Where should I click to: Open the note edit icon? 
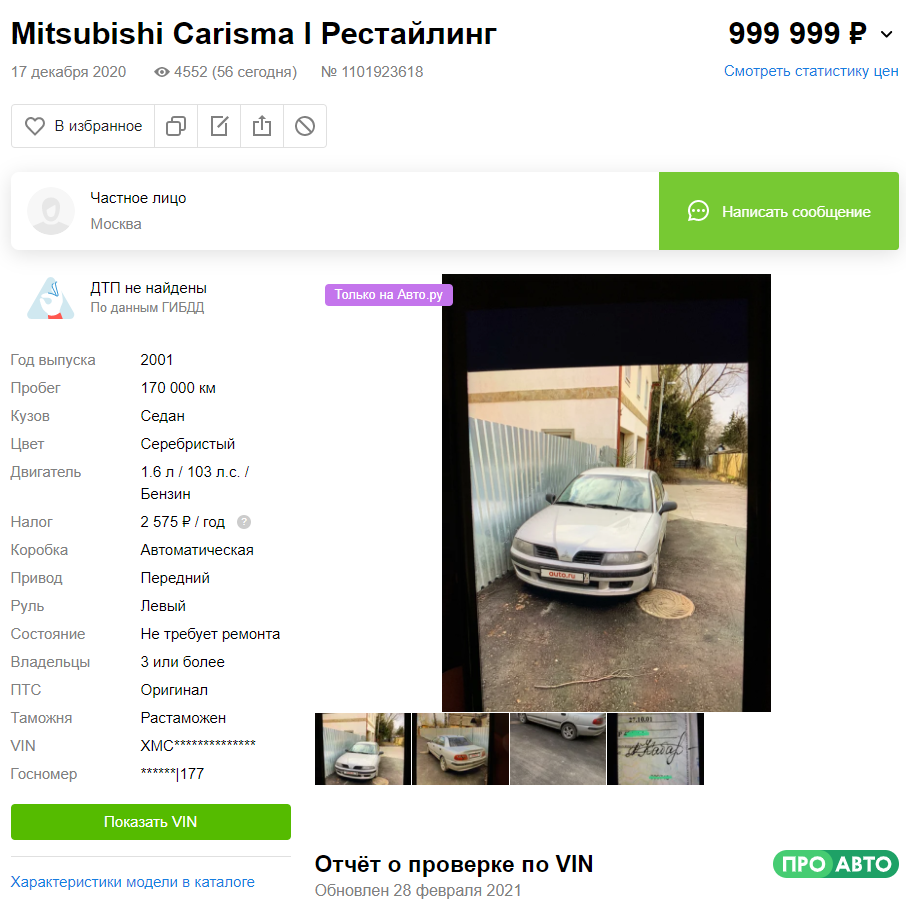pyautogui.click(x=219, y=126)
